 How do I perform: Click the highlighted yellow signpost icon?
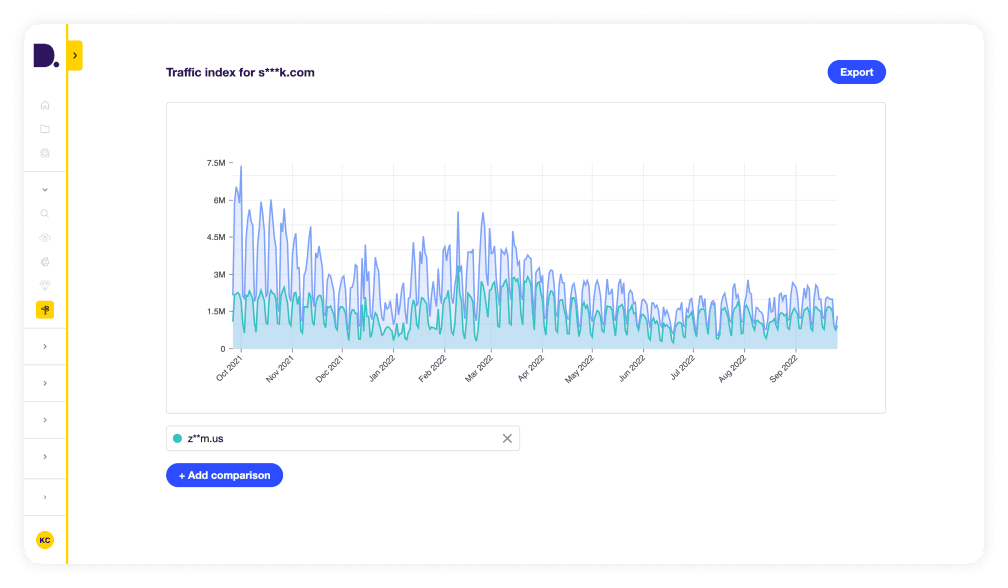pyautogui.click(x=45, y=310)
